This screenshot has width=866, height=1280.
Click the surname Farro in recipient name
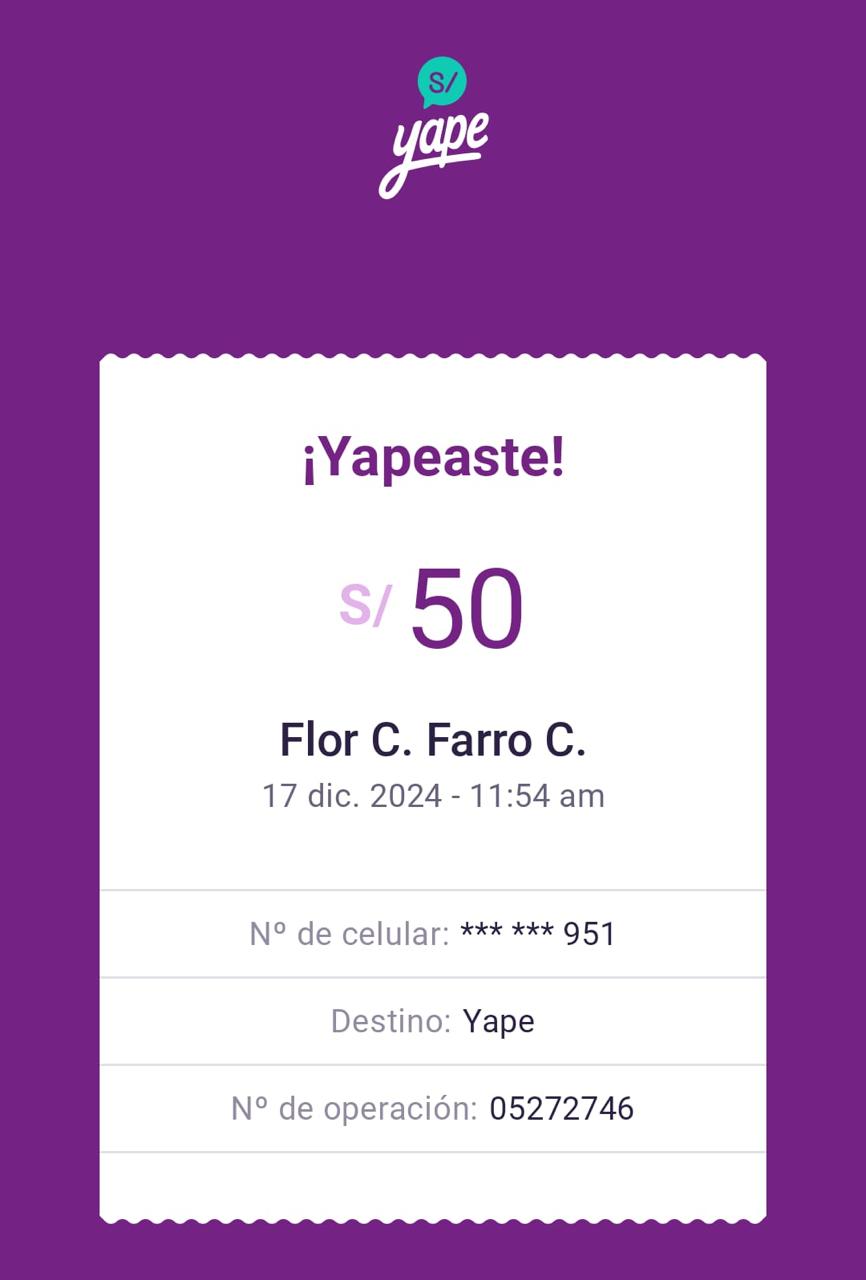(x=479, y=741)
